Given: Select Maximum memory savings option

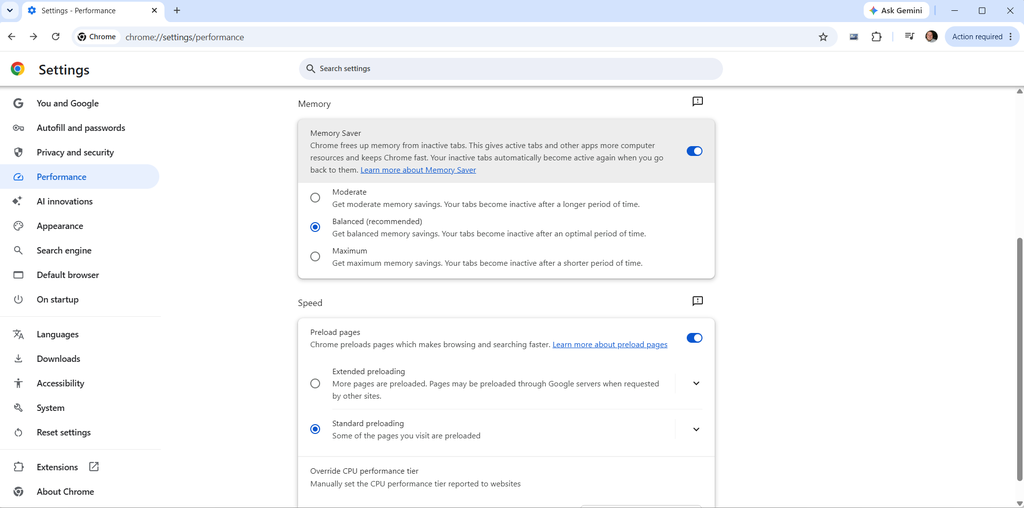Looking at the screenshot, I should point(315,257).
